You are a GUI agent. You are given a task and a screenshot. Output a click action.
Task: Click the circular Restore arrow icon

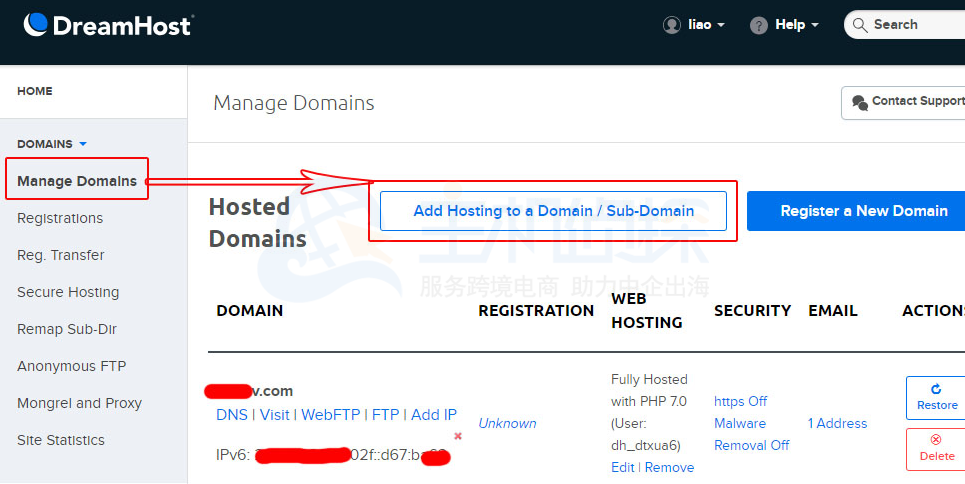[x=936, y=389]
